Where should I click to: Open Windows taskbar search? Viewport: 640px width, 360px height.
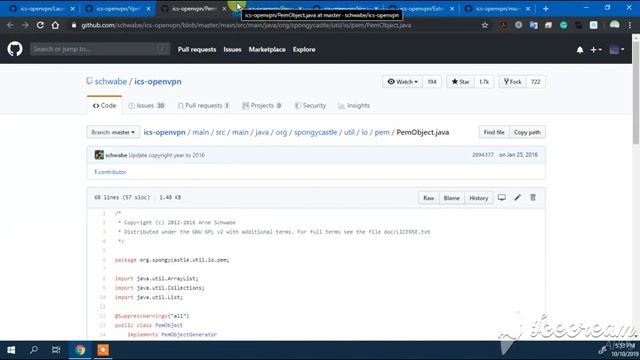pos(34,350)
